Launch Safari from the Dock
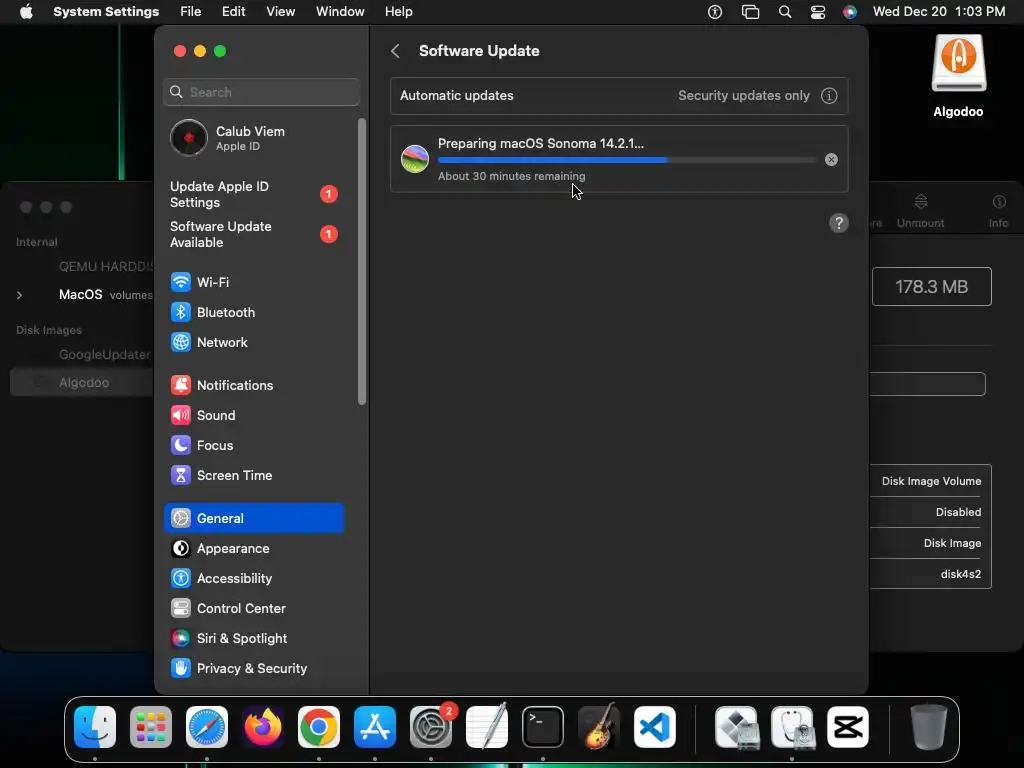 tap(207, 727)
